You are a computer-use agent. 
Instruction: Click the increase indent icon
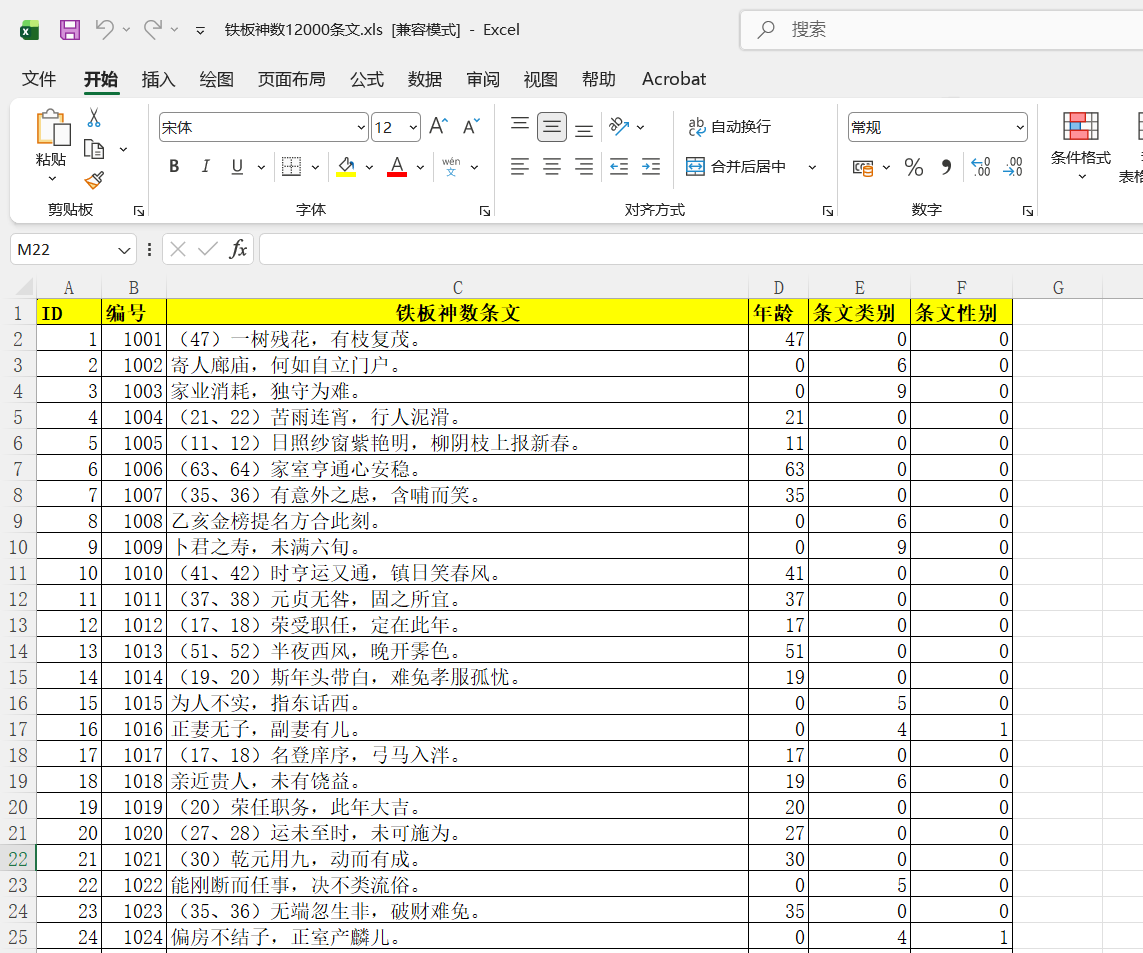pyautogui.click(x=651, y=167)
